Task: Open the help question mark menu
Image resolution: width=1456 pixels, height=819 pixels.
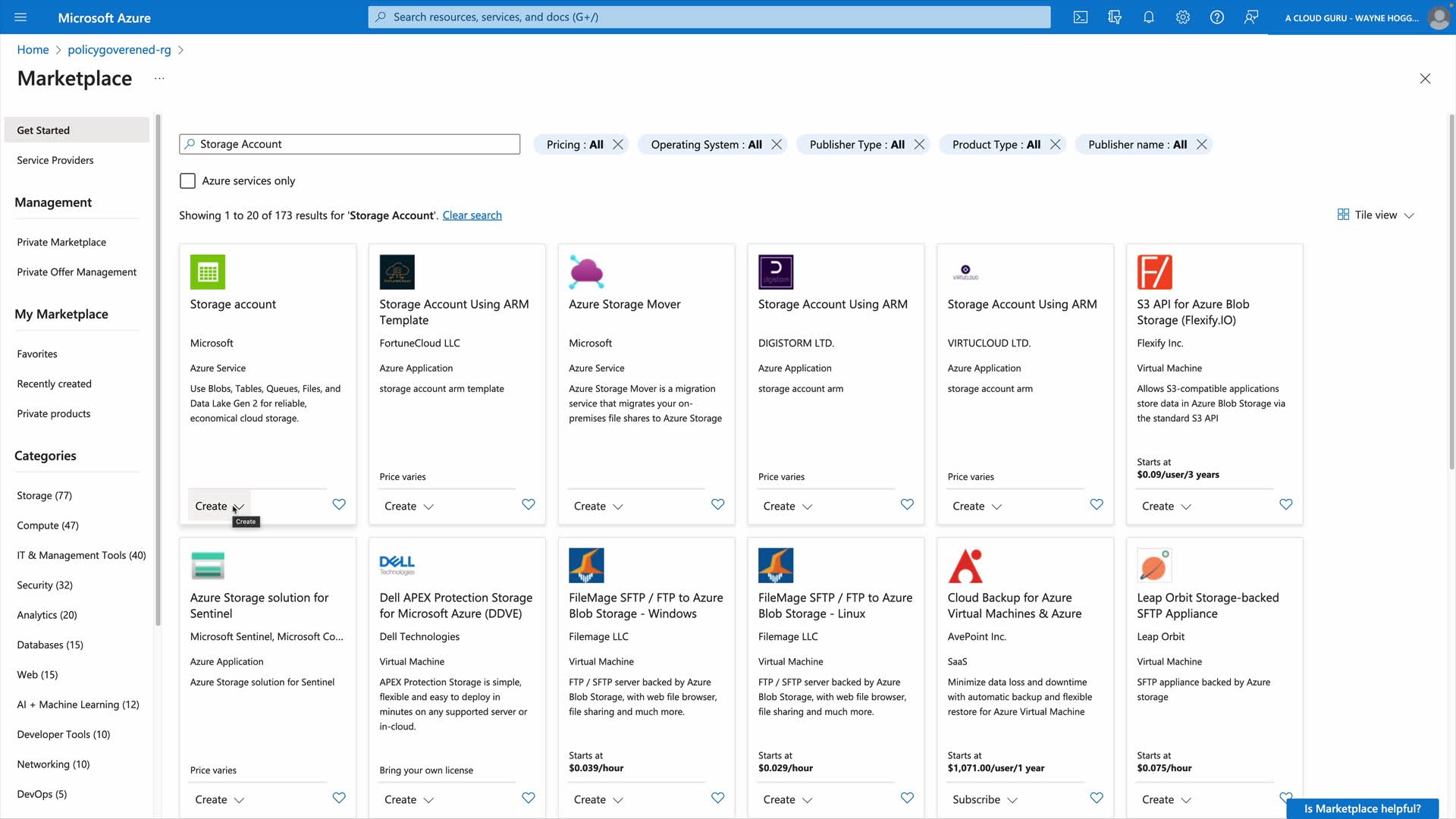Action: 1217,17
